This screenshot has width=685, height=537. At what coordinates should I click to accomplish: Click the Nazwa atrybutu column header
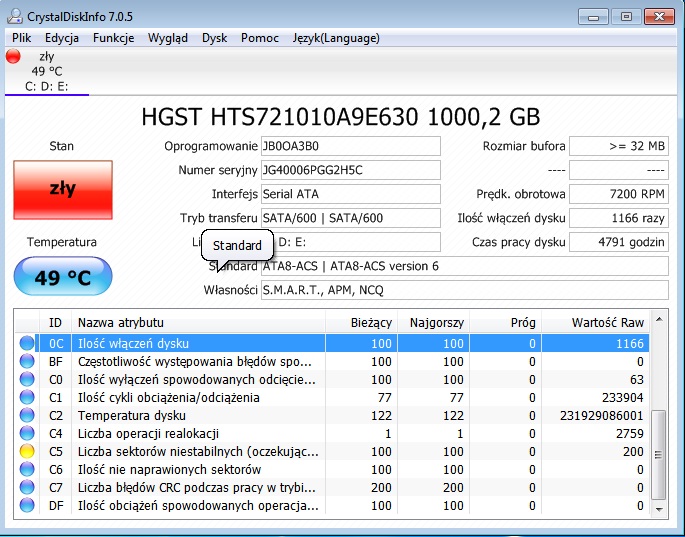198,322
